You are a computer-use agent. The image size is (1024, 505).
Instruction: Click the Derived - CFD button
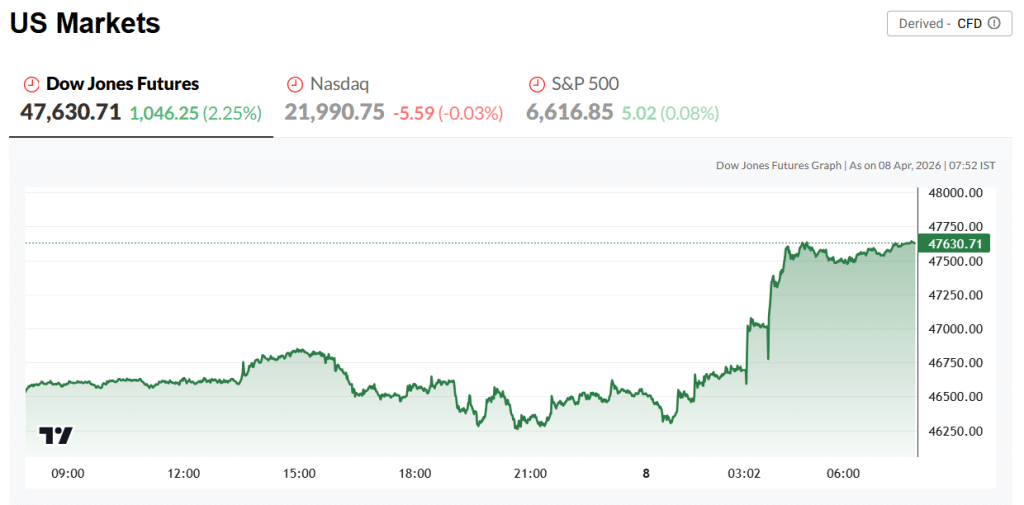click(x=941, y=23)
